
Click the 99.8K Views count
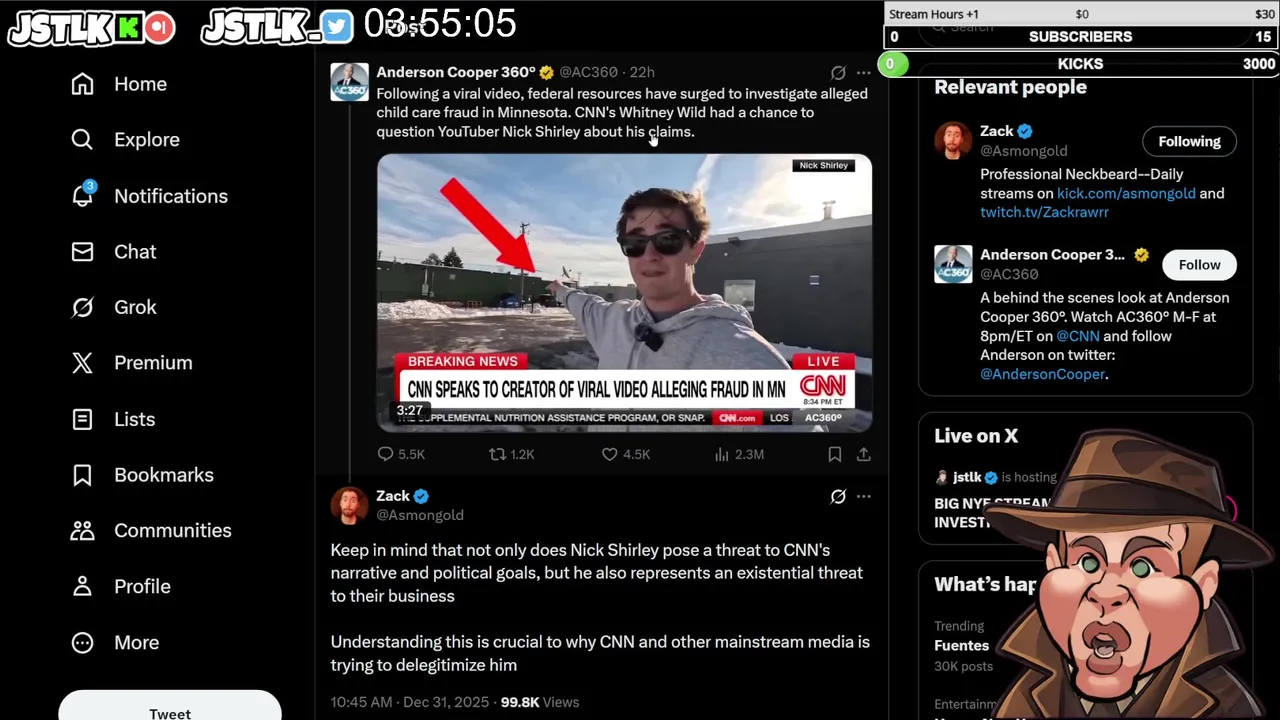pyautogui.click(x=540, y=702)
